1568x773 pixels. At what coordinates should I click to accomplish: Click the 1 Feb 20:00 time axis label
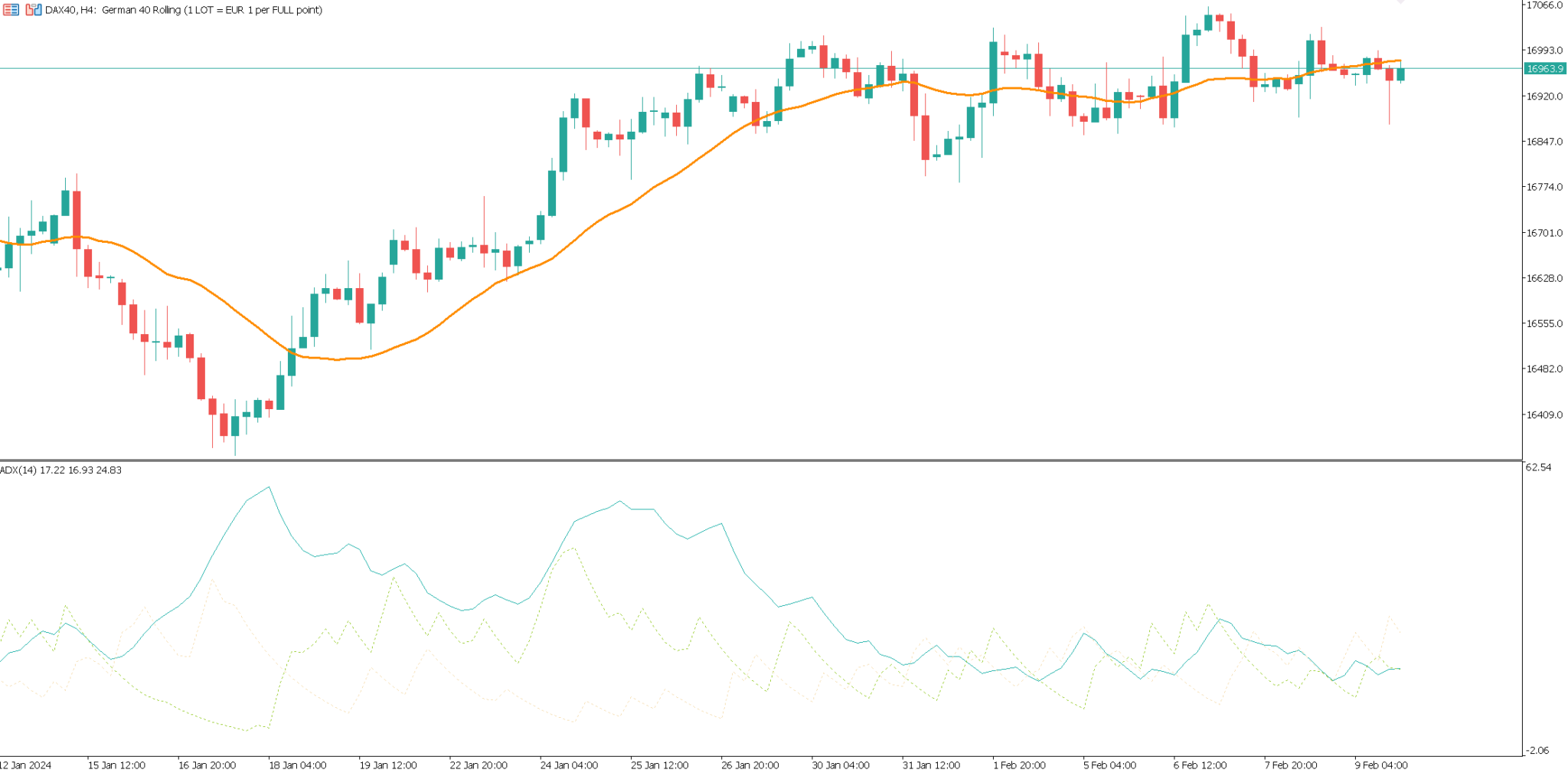[x=1019, y=765]
